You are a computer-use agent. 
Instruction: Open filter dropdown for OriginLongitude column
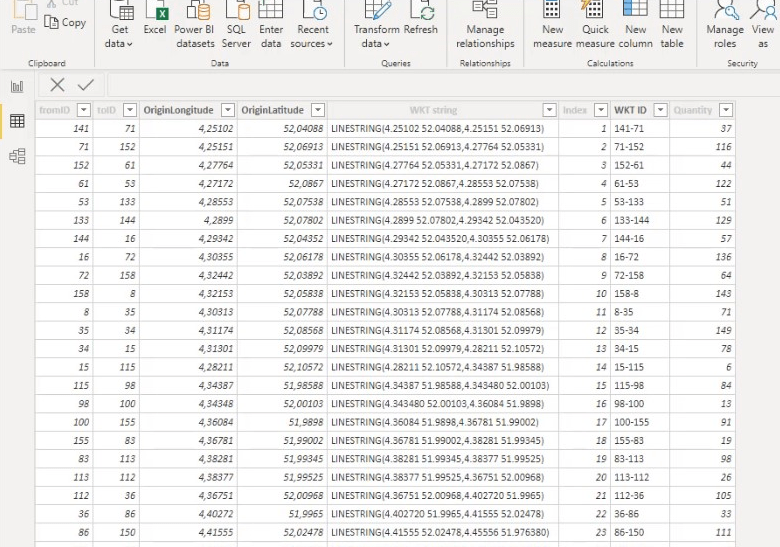click(x=228, y=110)
